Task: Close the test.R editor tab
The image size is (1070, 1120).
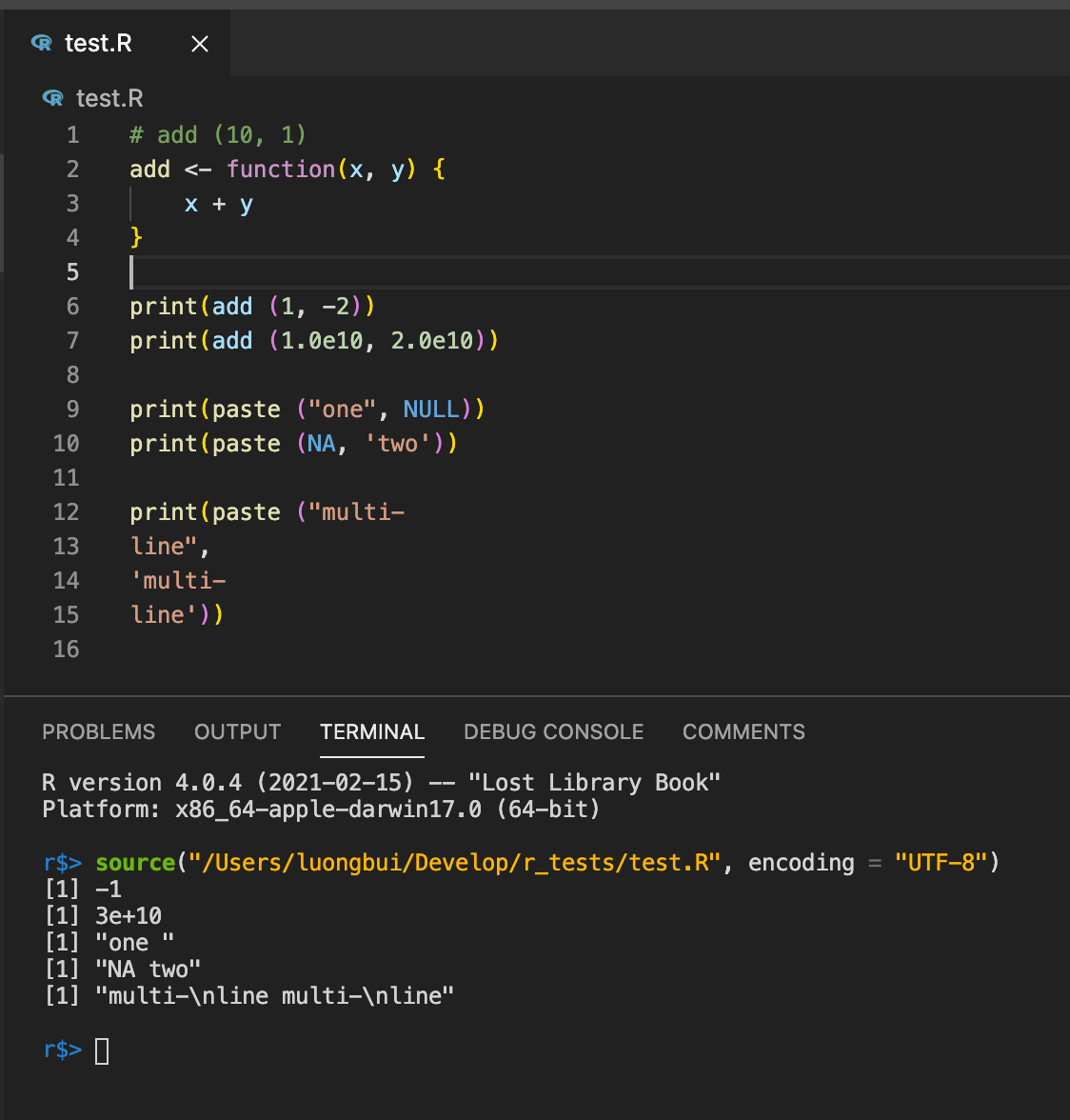Action: pos(199,43)
